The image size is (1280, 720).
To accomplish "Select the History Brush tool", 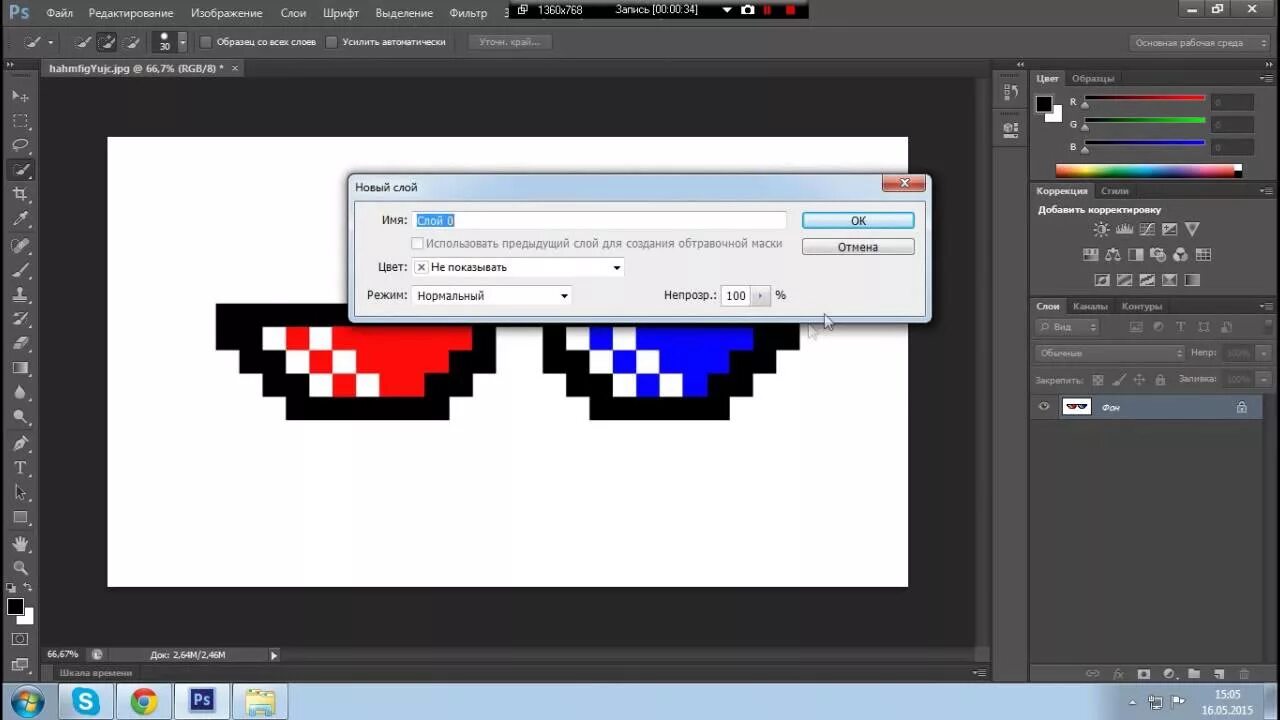I will tap(20, 319).
